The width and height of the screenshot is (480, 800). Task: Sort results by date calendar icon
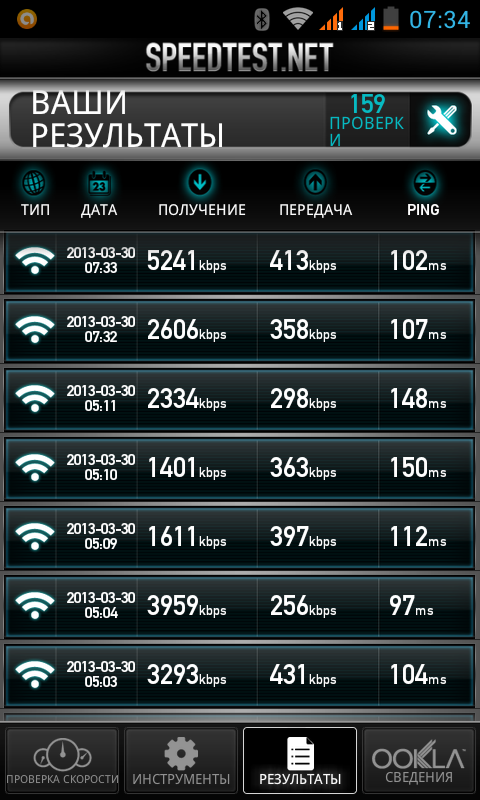click(x=99, y=184)
